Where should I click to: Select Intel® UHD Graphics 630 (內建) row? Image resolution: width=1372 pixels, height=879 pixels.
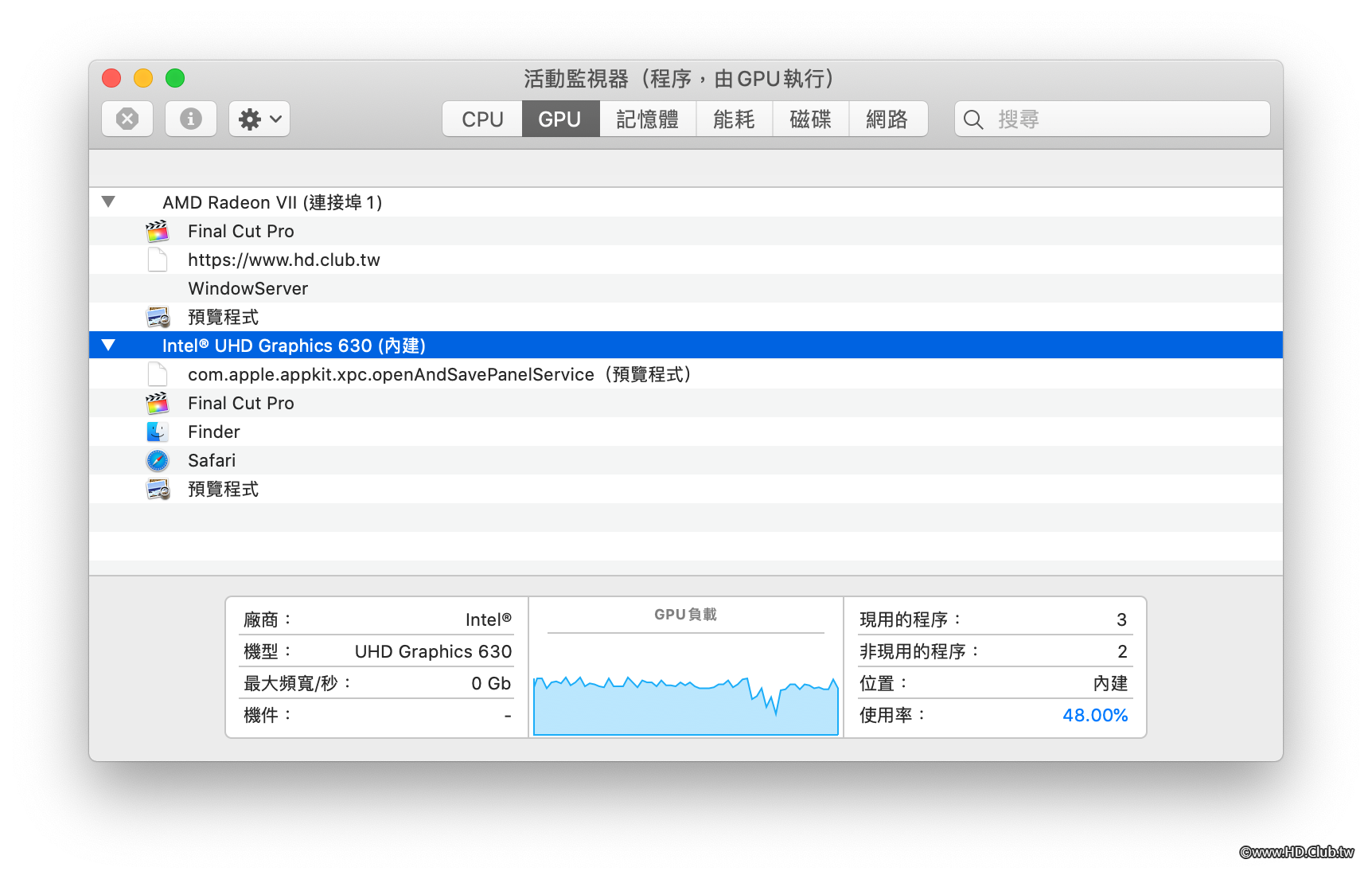pos(686,346)
